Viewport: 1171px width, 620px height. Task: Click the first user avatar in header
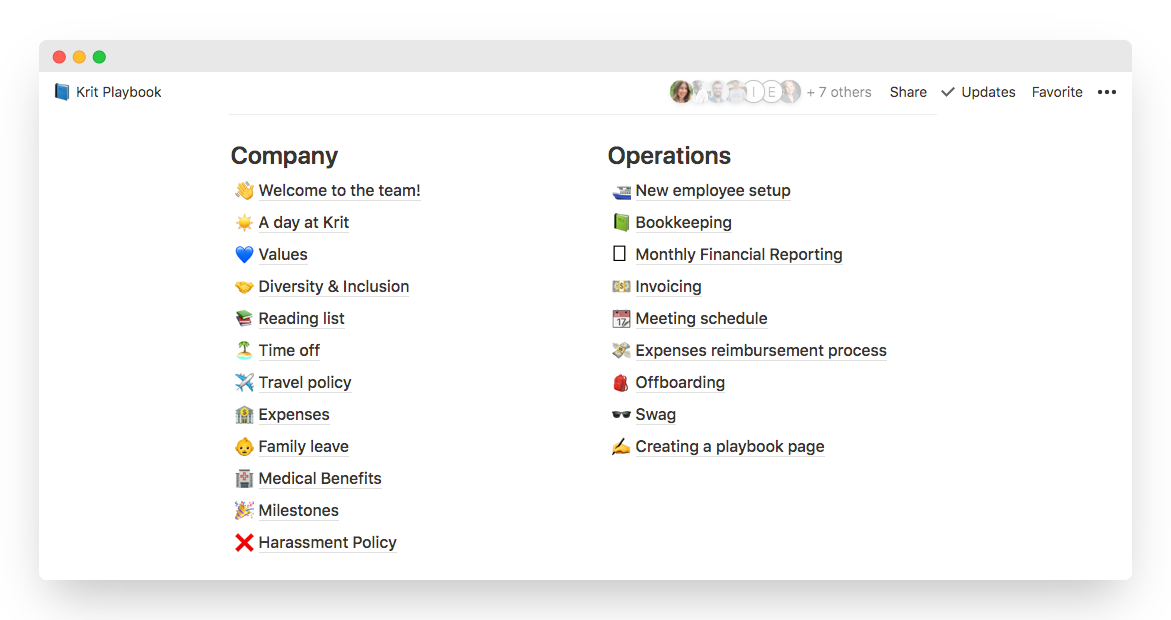click(681, 92)
